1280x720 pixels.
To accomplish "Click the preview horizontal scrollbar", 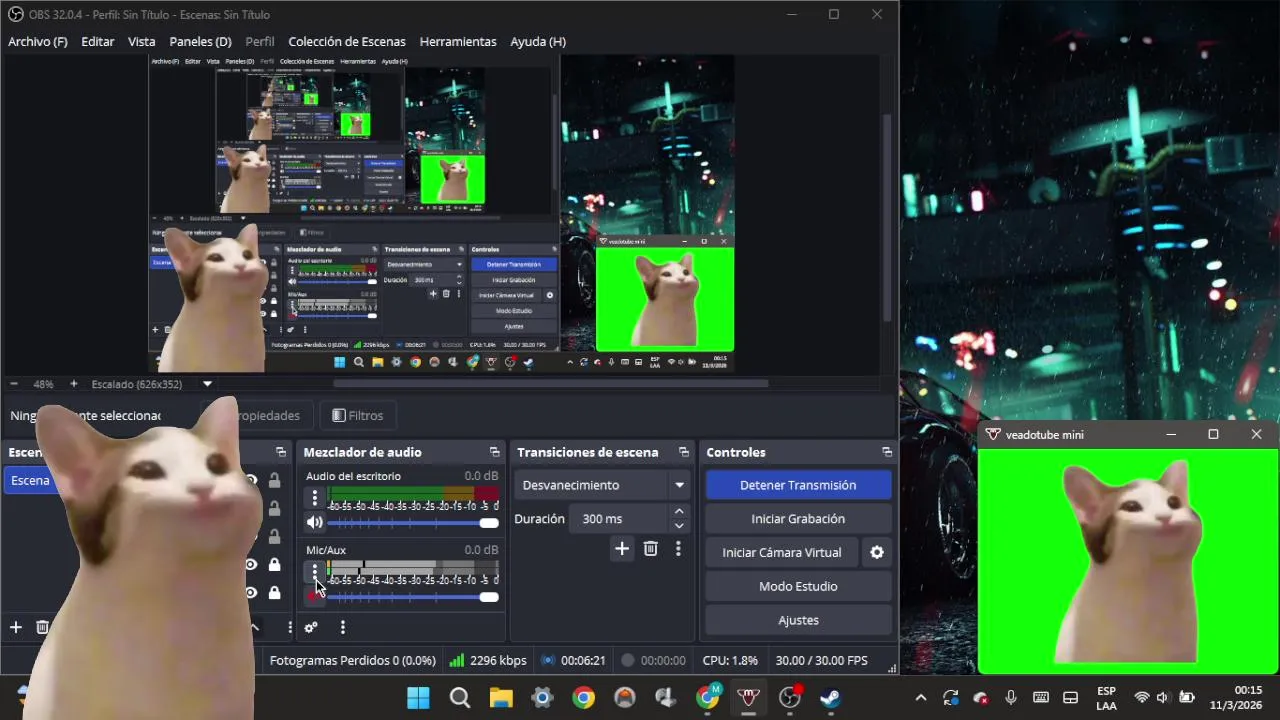I will 550,383.
